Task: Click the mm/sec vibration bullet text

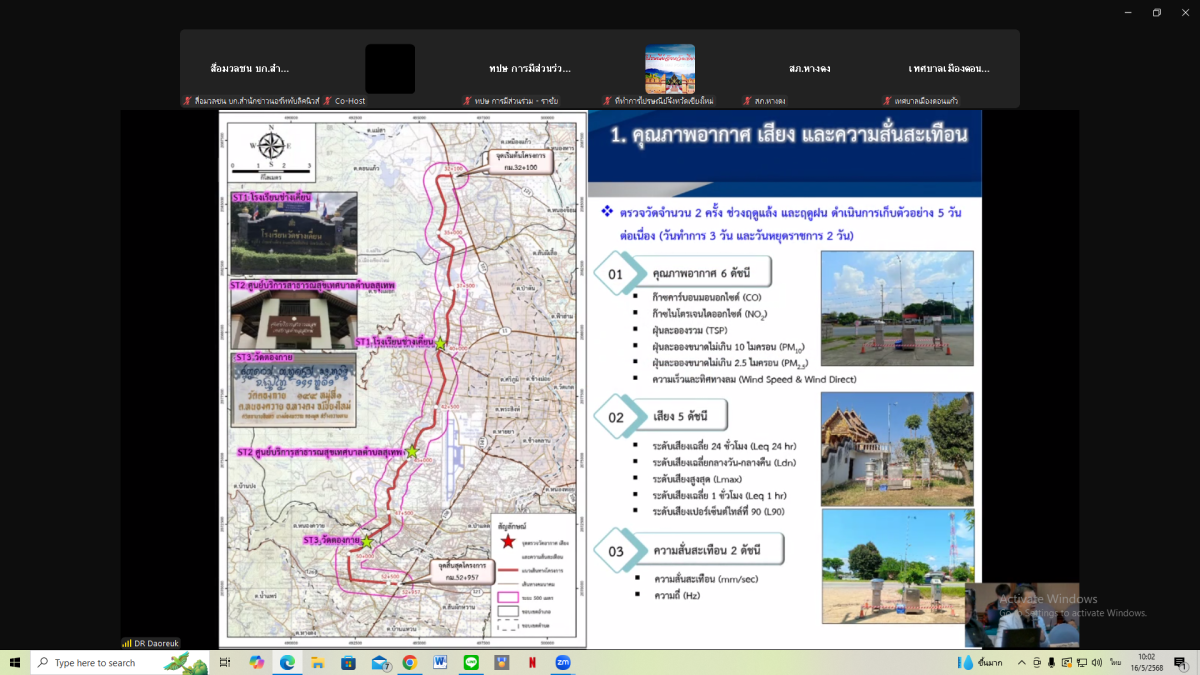Action: (x=704, y=578)
